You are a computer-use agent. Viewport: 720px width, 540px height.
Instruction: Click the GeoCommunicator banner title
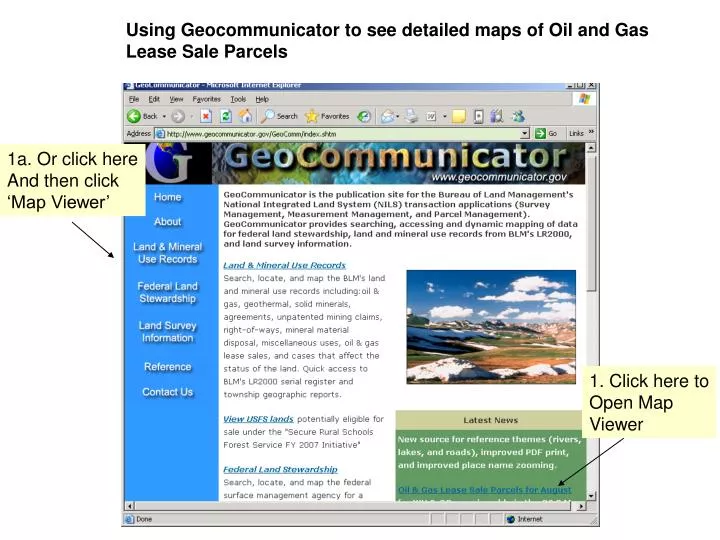click(x=396, y=157)
